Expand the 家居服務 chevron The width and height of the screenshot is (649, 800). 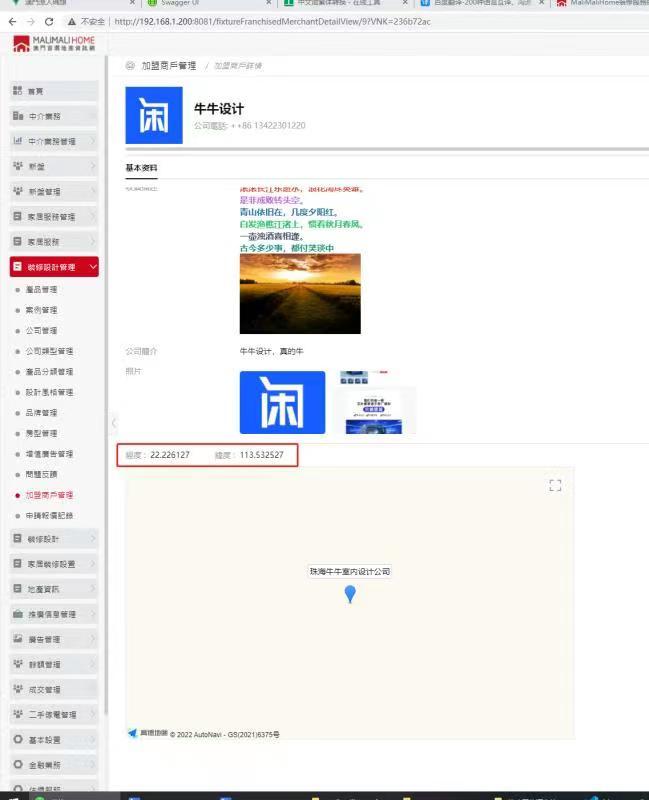93,241
